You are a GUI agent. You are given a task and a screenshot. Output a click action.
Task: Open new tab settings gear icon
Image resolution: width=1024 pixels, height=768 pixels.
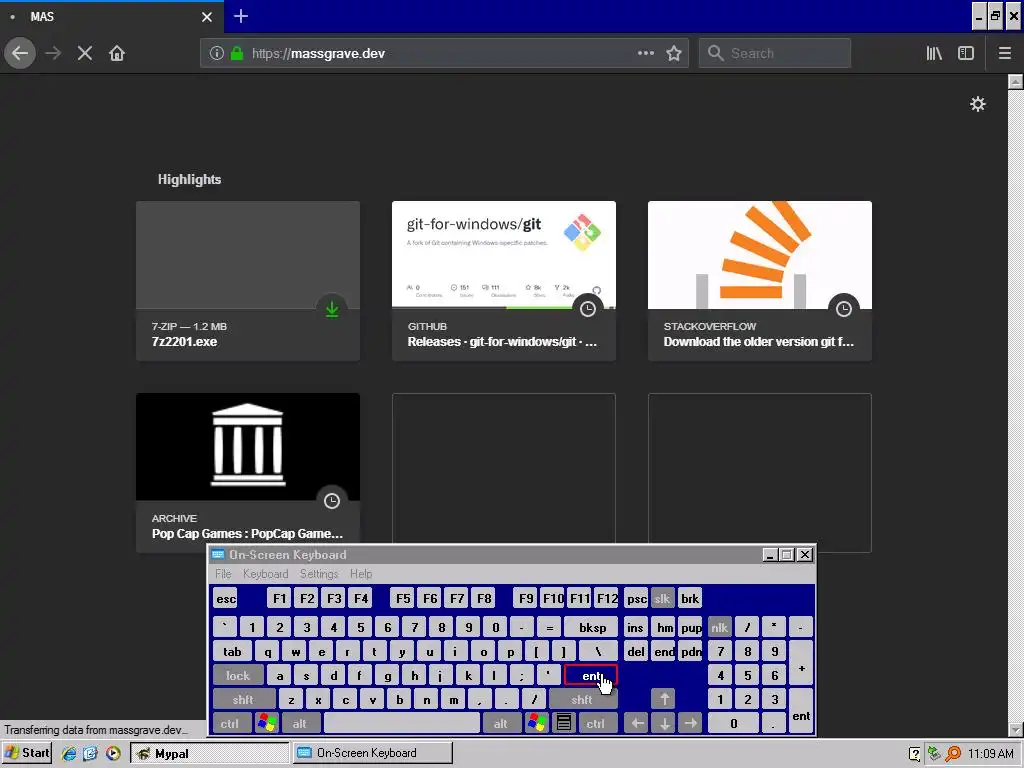coord(978,104)
